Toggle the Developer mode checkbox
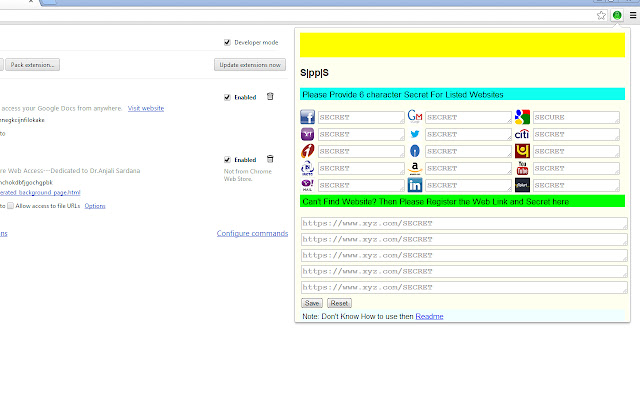 click(x=227, y=42)
